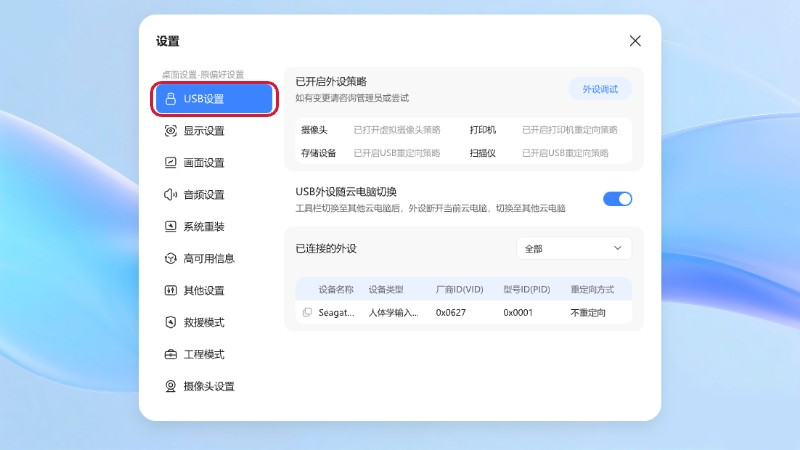Click the chevron arrow of 全部 dropdown
This screenshot has width=800, height=450.
coord(616,248)
